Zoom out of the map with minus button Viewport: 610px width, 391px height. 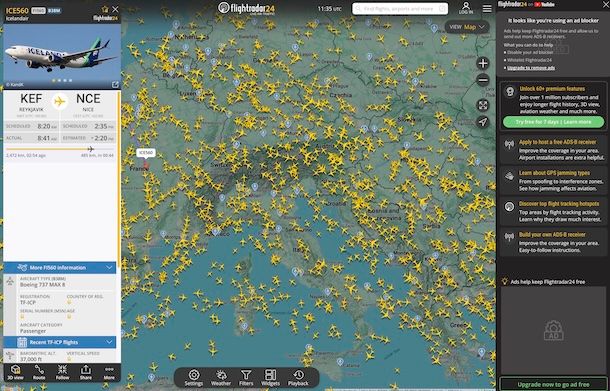coord(483,80)
